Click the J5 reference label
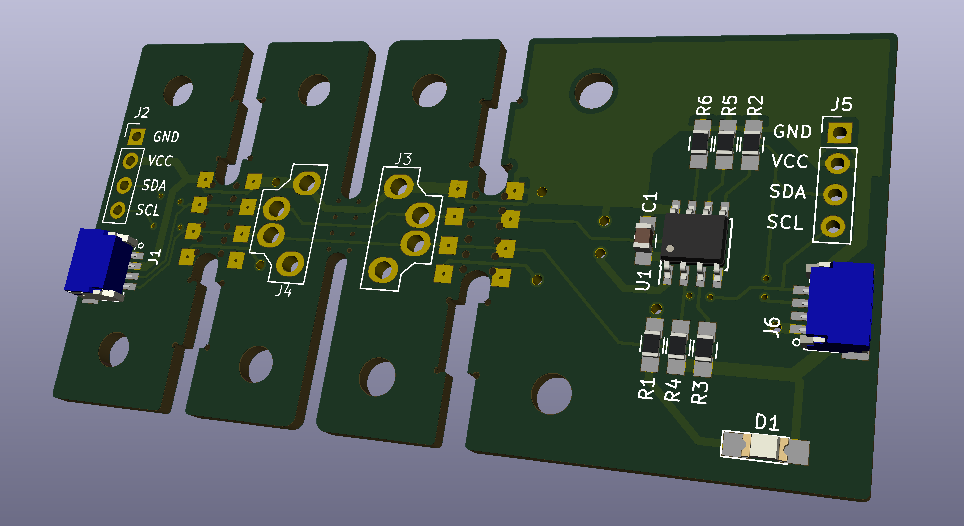Screen dimensions: 964x526 coord(841,104)
